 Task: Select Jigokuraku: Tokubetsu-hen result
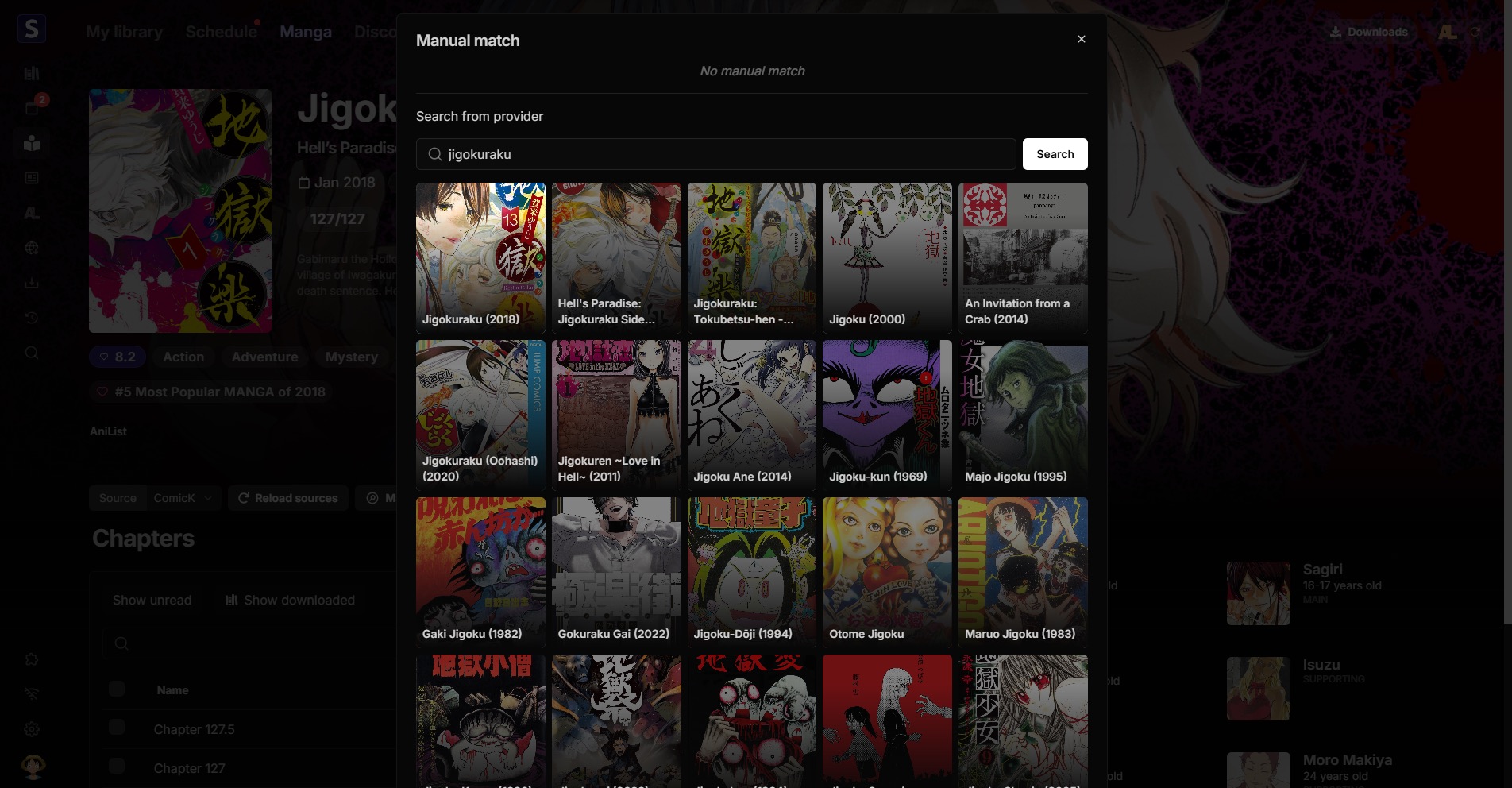coord(752,257)
